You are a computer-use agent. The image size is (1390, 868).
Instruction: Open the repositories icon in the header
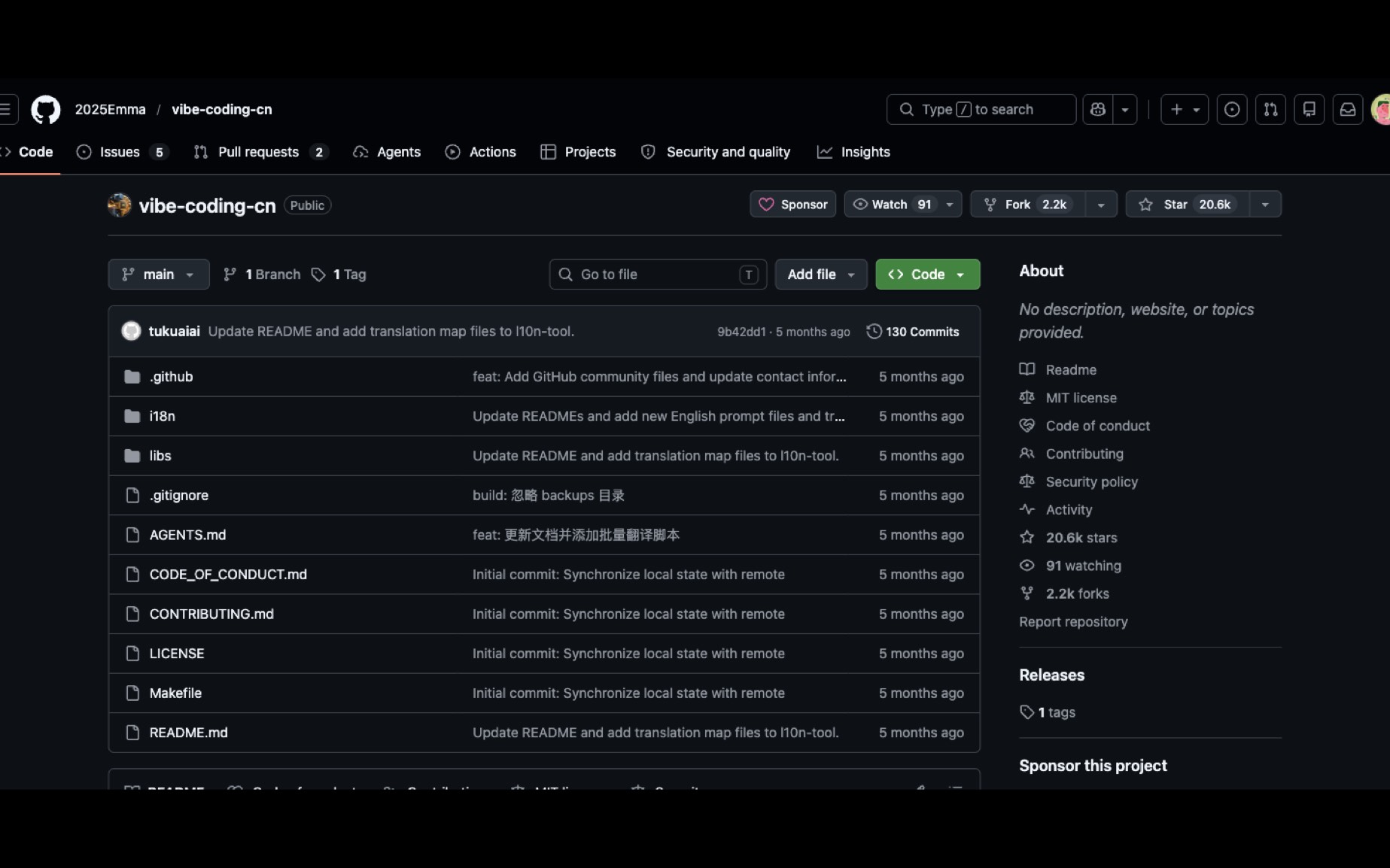pos(1309,110)
